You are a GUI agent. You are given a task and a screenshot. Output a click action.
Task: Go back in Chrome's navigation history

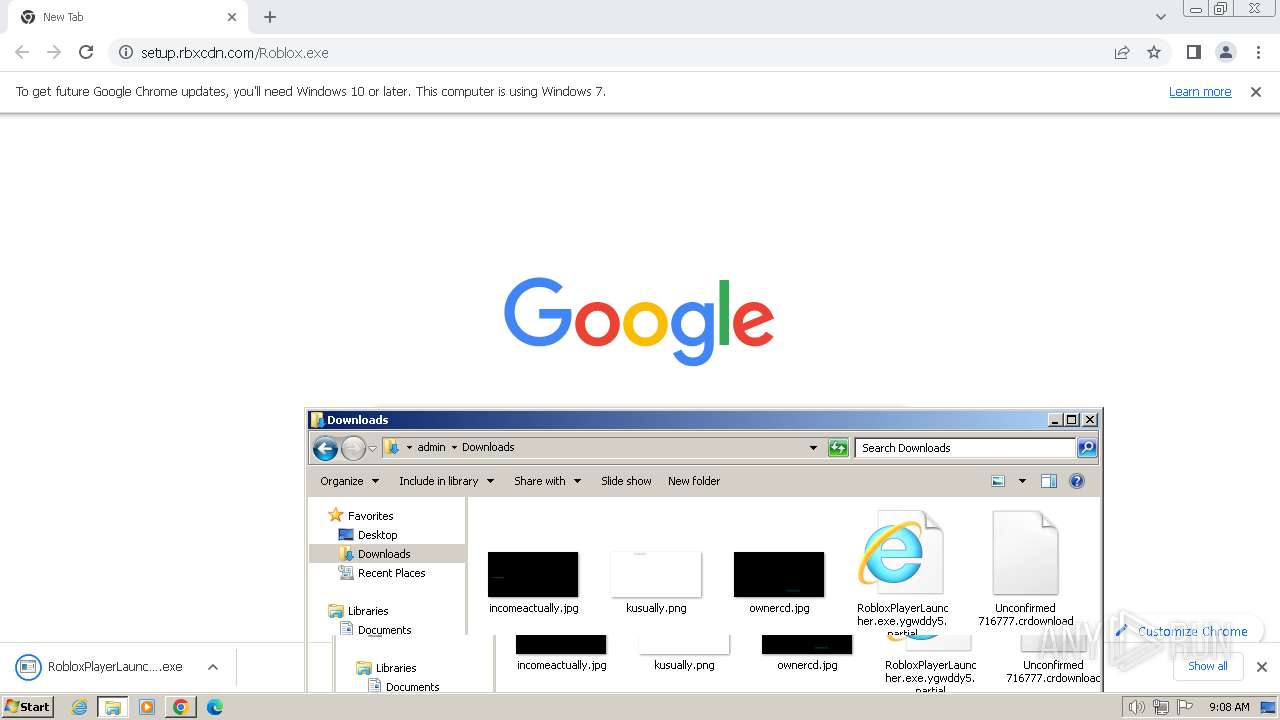pos(22,52)
